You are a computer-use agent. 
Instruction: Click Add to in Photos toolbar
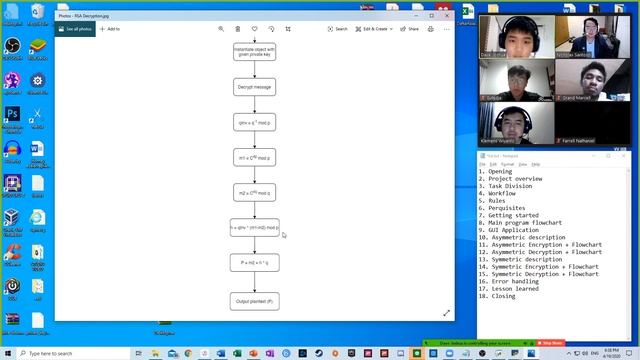click(x=110, y=29)
